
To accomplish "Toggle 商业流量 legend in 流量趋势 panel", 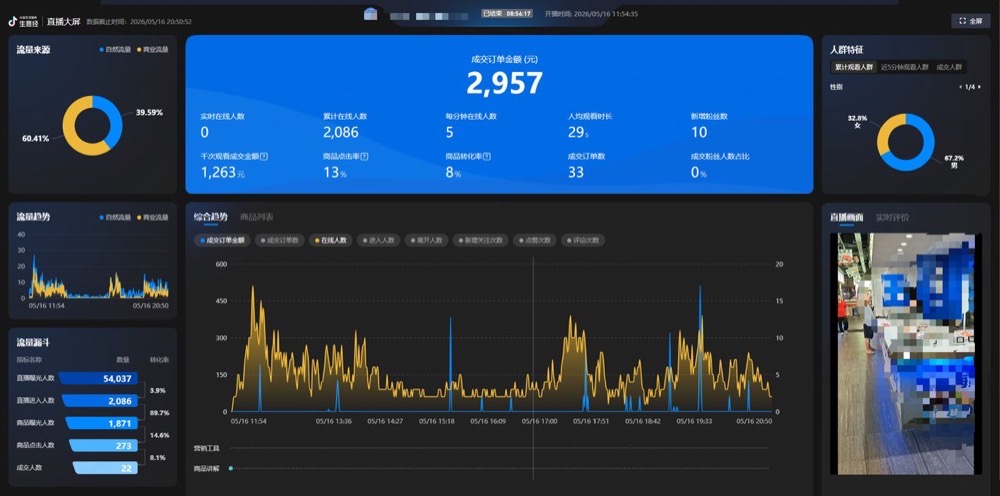I will (x=152, y=217).
